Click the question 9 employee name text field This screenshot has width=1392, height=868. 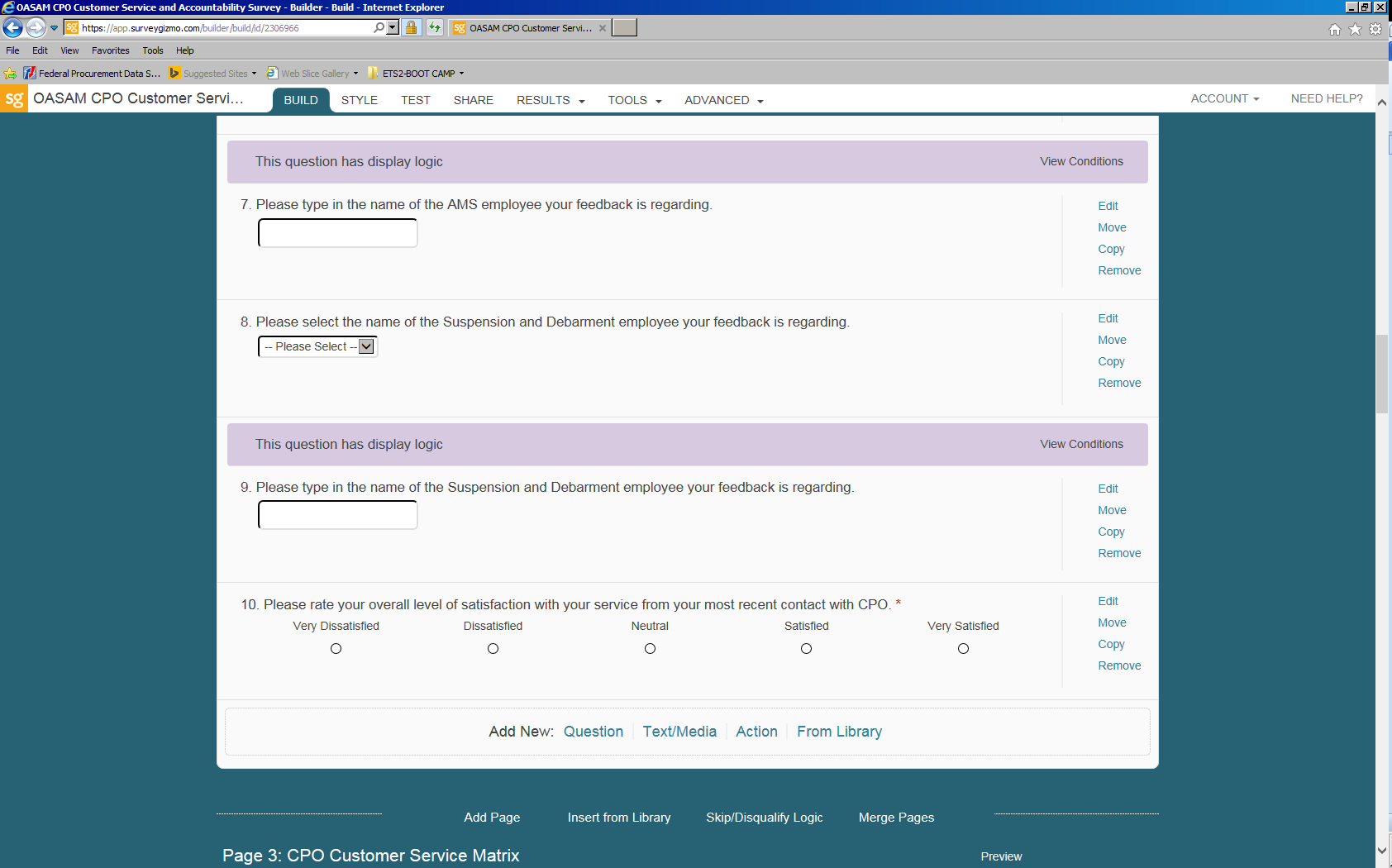coord(338,515)
